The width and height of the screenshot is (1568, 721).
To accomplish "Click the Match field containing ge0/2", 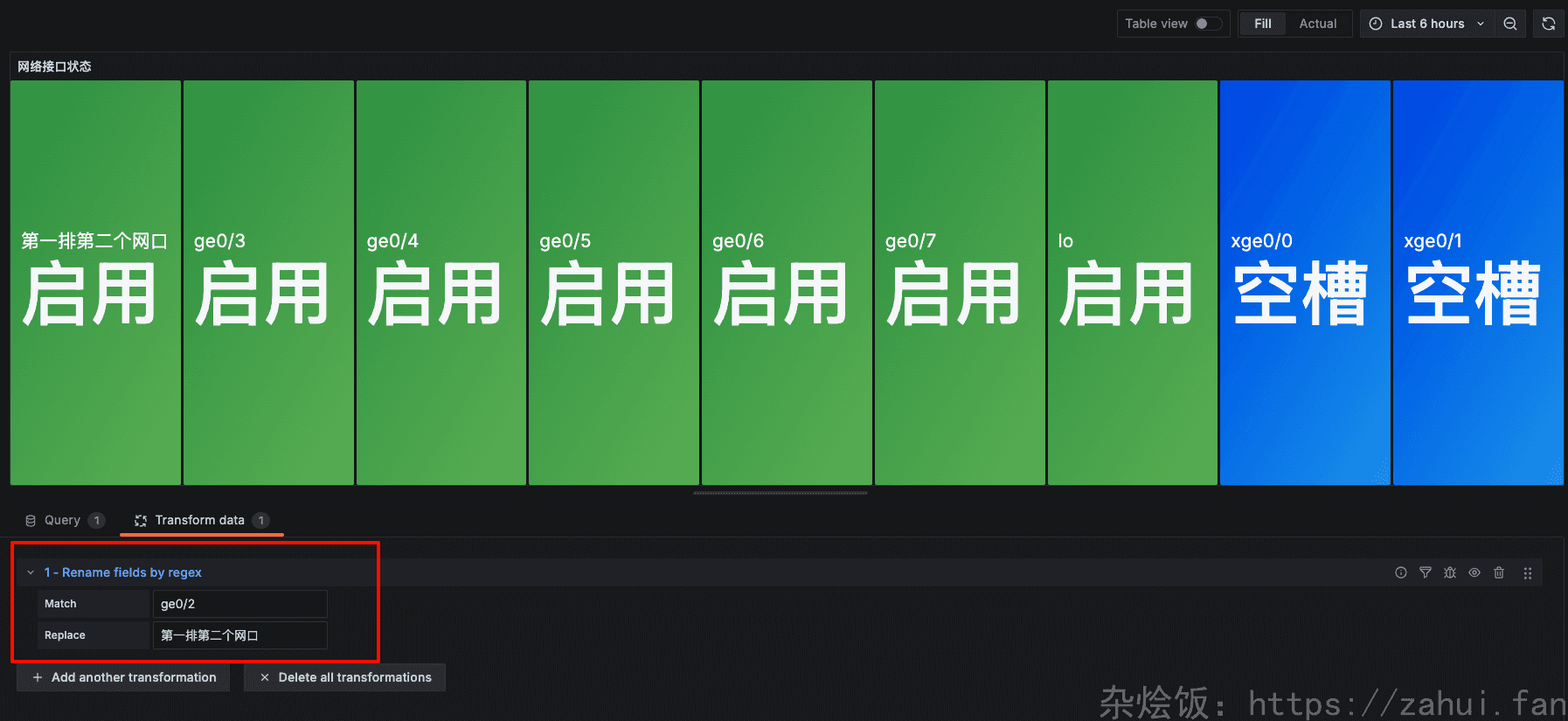I will [x=239, y=604].
